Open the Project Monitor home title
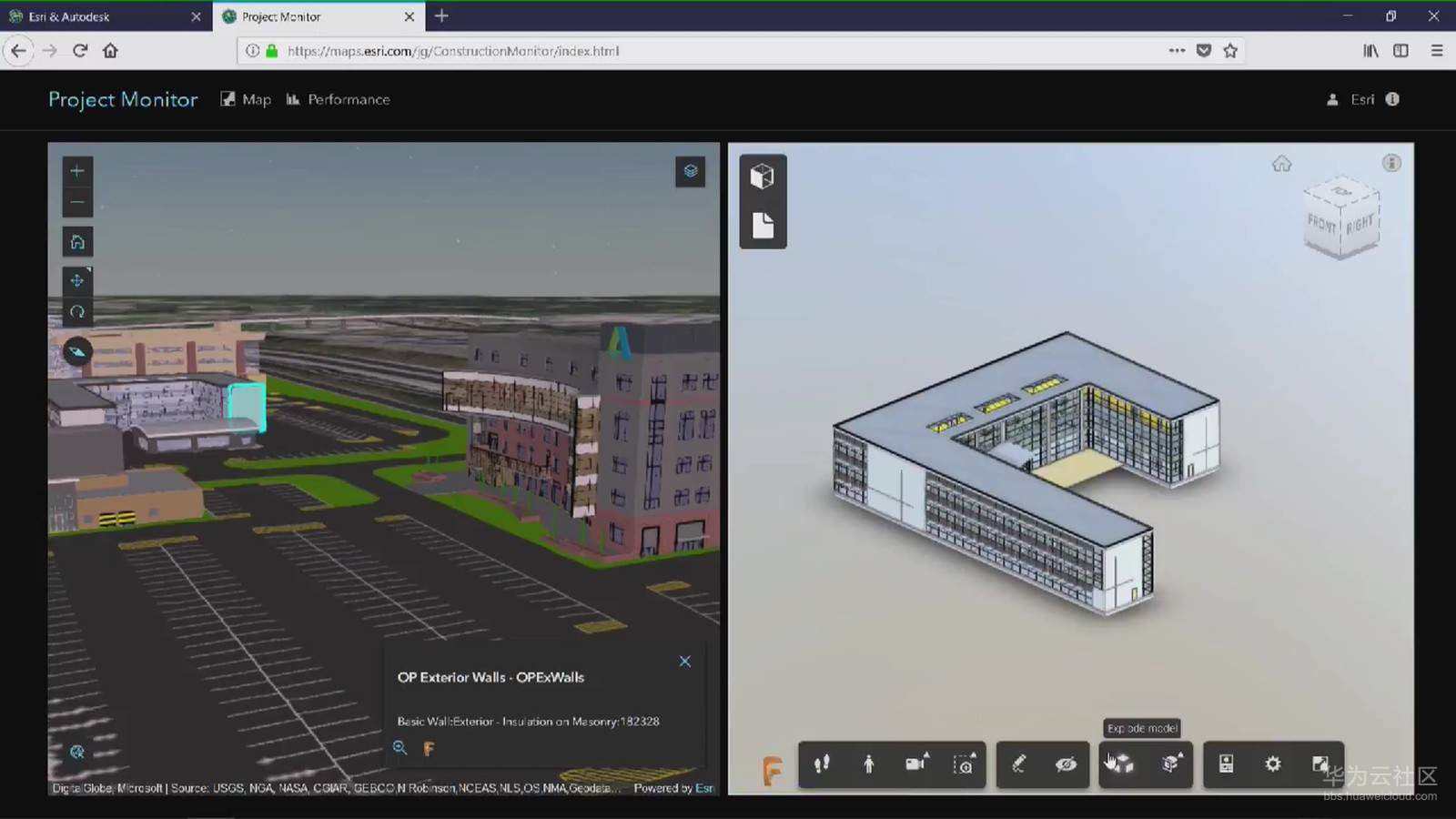 123,99
